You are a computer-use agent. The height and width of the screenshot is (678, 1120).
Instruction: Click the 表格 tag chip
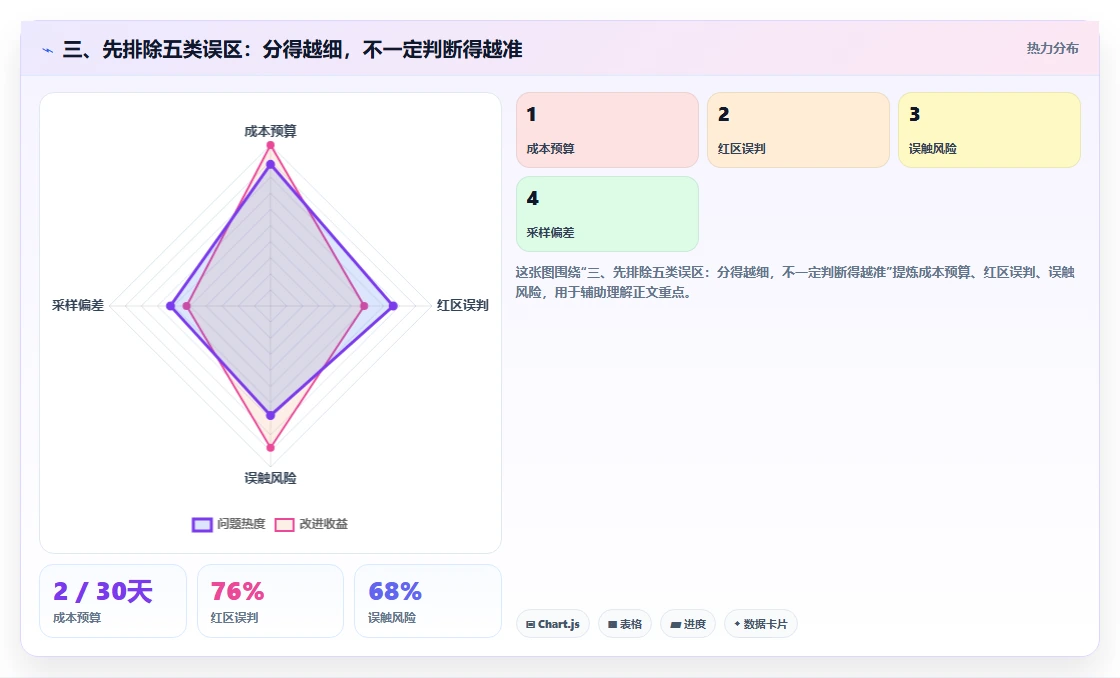click(625, 624)
